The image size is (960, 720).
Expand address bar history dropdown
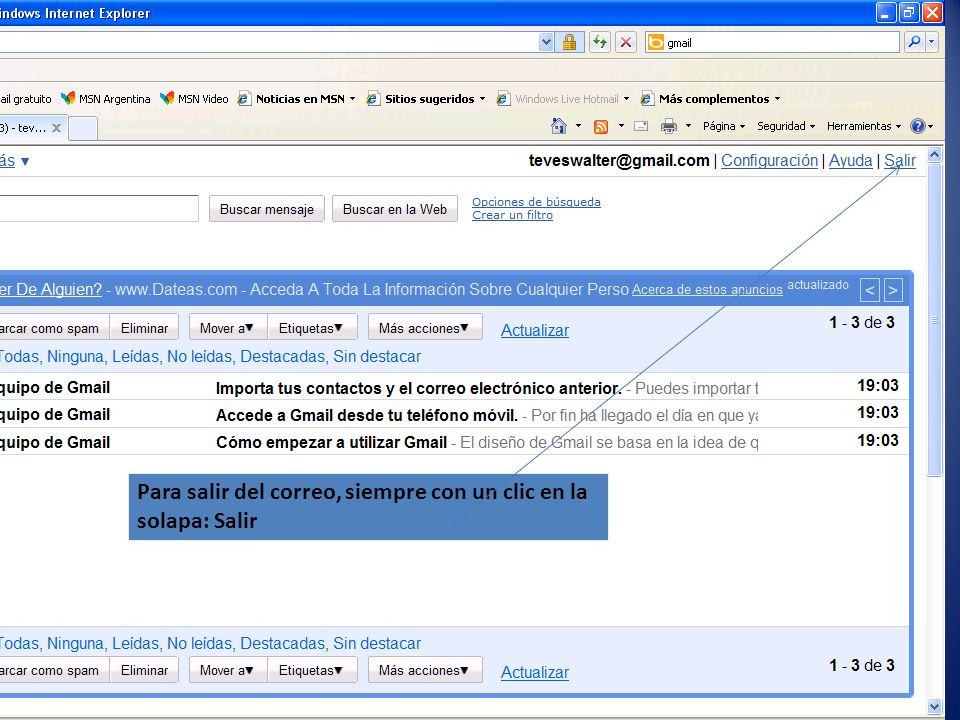[x=546, y=42]
